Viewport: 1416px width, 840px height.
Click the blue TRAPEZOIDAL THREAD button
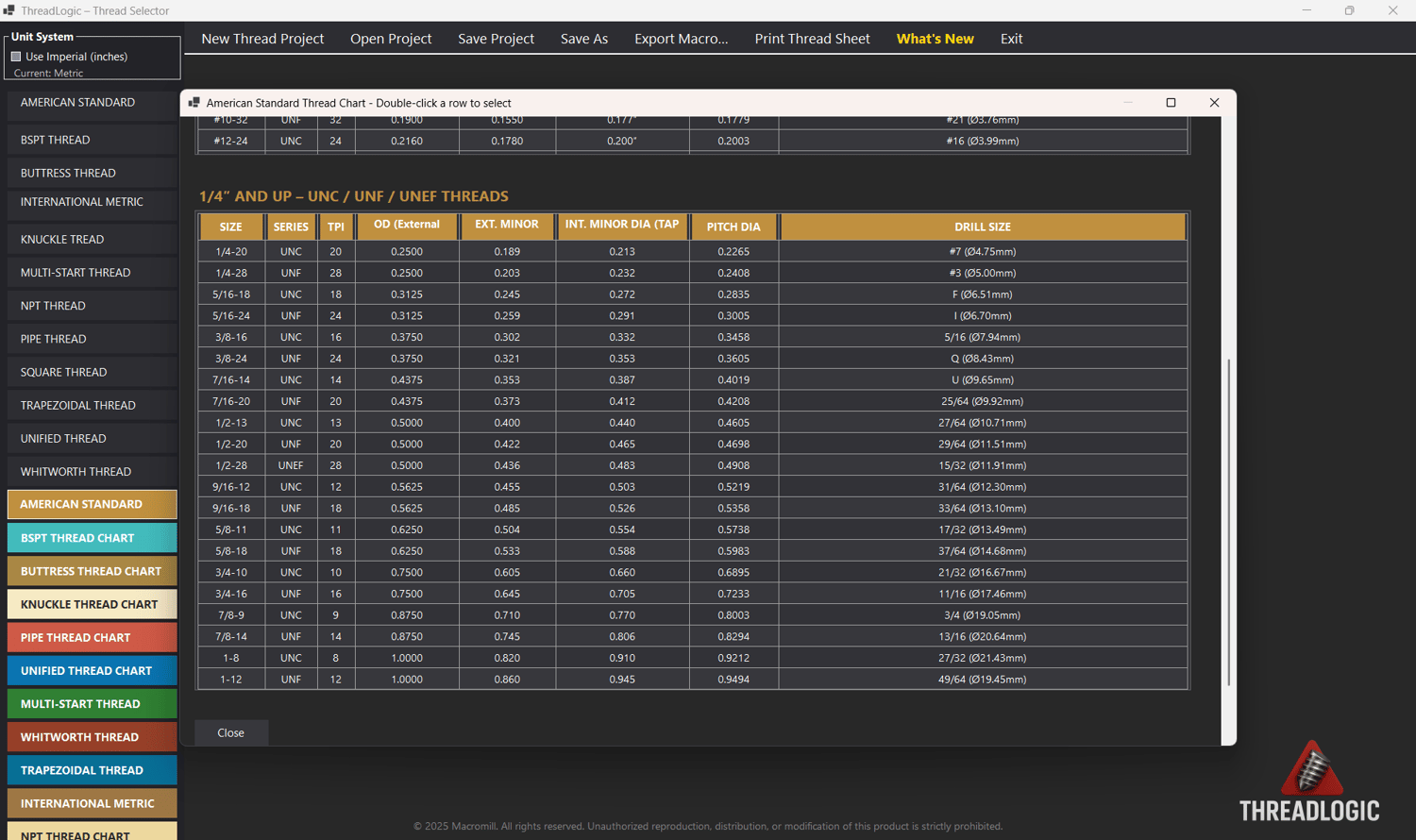(92, 770)
